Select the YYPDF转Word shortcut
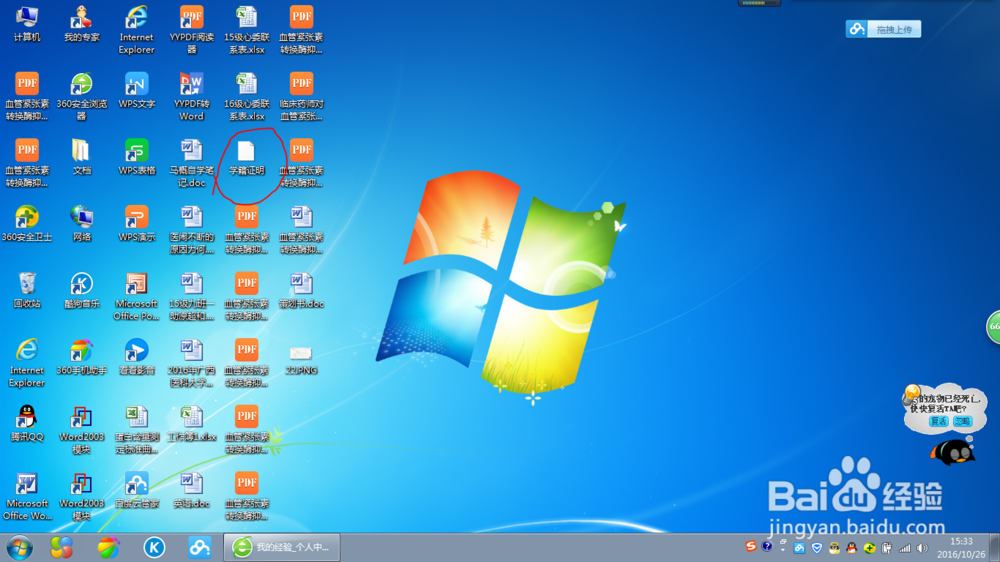Image resolution: width=1000 pixels, height=562 pixels. pos(191,96)
